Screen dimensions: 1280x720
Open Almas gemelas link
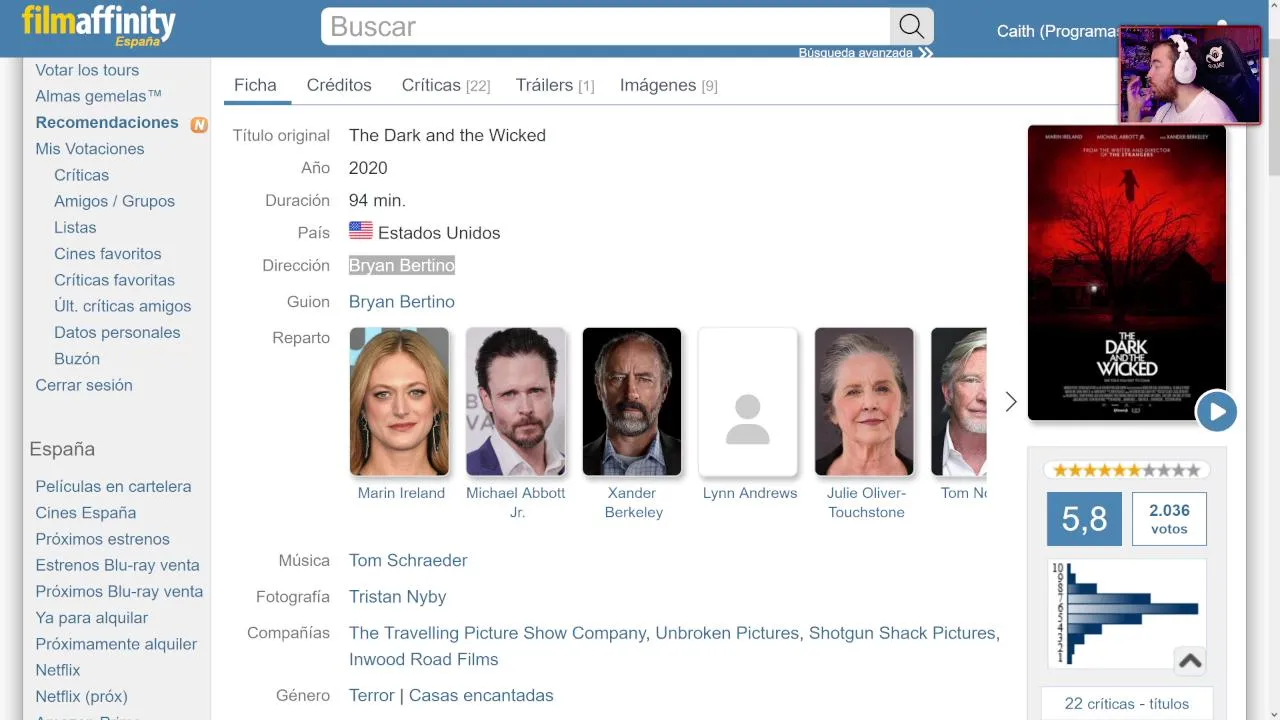[98, 96]
